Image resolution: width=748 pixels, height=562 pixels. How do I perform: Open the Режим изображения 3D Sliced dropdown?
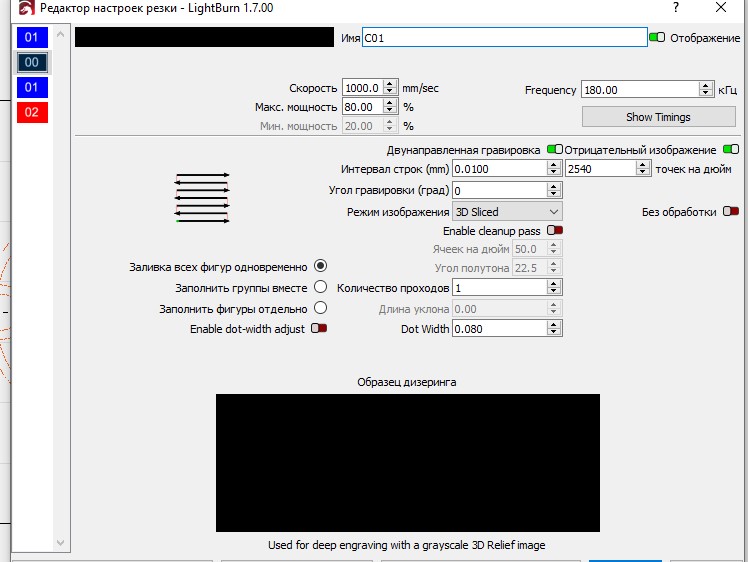(507, 212)
